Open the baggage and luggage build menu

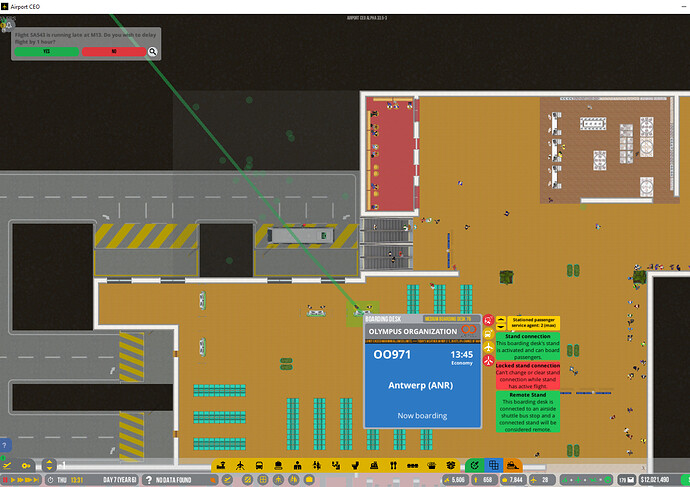click(x=278, y=465)
